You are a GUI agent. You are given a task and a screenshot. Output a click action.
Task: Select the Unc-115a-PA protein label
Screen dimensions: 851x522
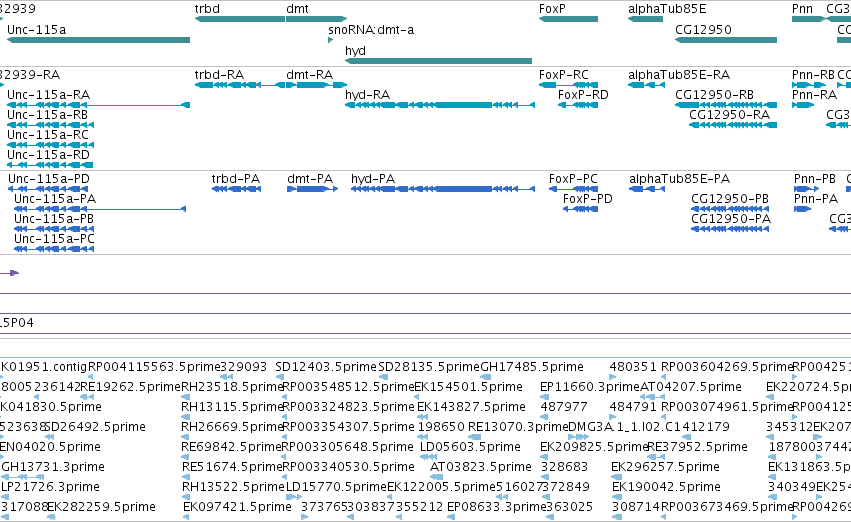tap(55, 199)
